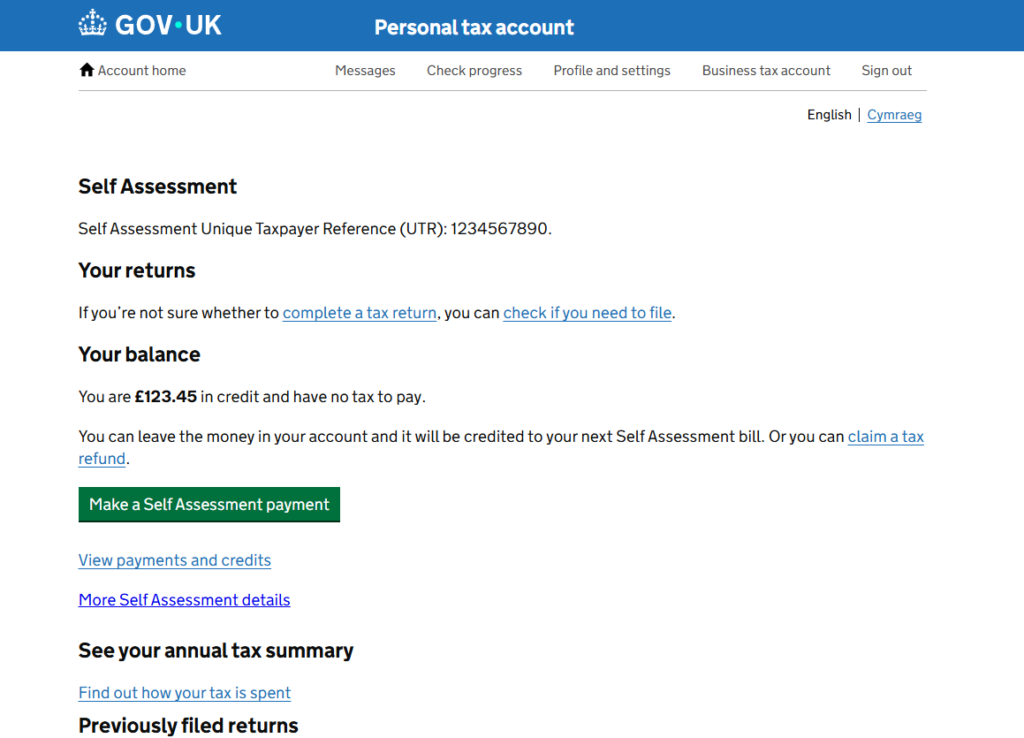The width and height of the screenshot is (1024, 738).
Task: Click the house icon beside Account home
Action: tap(86, 70)
